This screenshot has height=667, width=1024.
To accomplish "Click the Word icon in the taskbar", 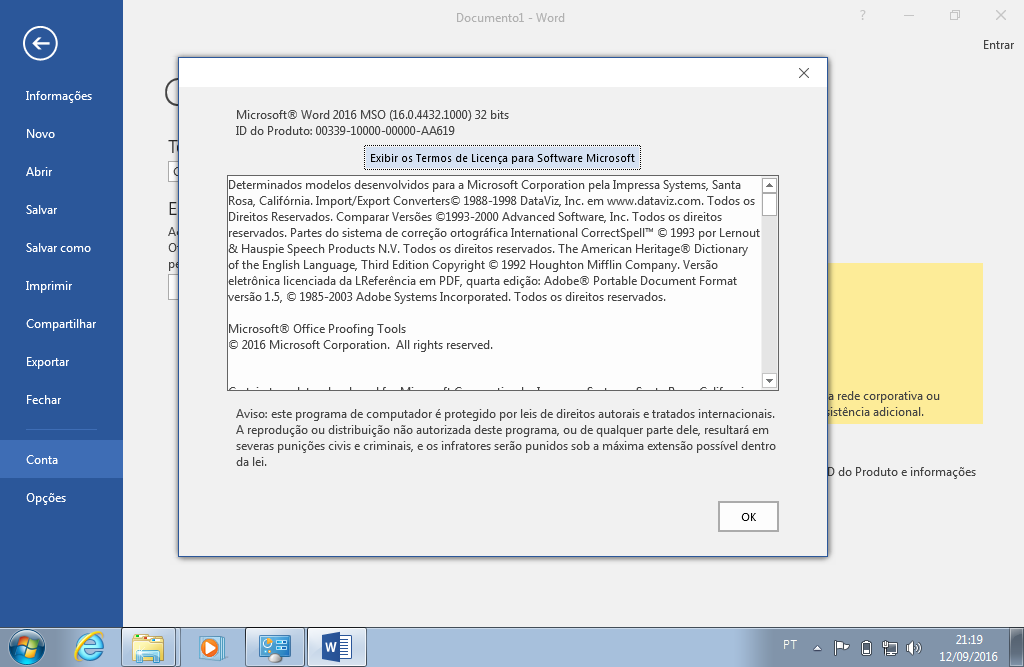I will [337, 647].
